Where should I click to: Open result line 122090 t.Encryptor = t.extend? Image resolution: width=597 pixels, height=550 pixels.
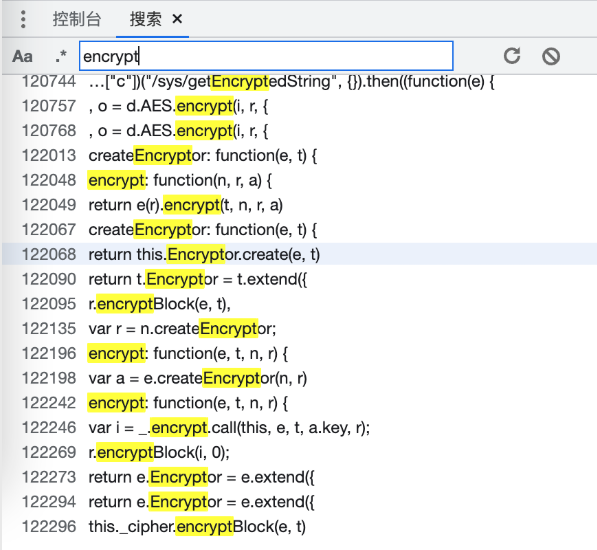(299, 279)
